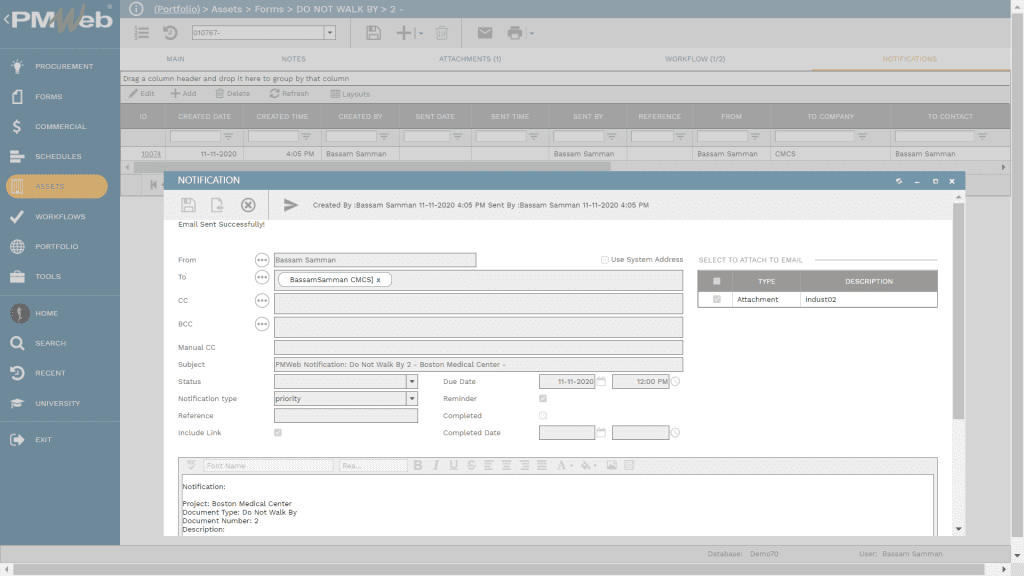This screenshot has width=1024, height=576.
Task: Open font color picker in editor
Action: [564, 466]
